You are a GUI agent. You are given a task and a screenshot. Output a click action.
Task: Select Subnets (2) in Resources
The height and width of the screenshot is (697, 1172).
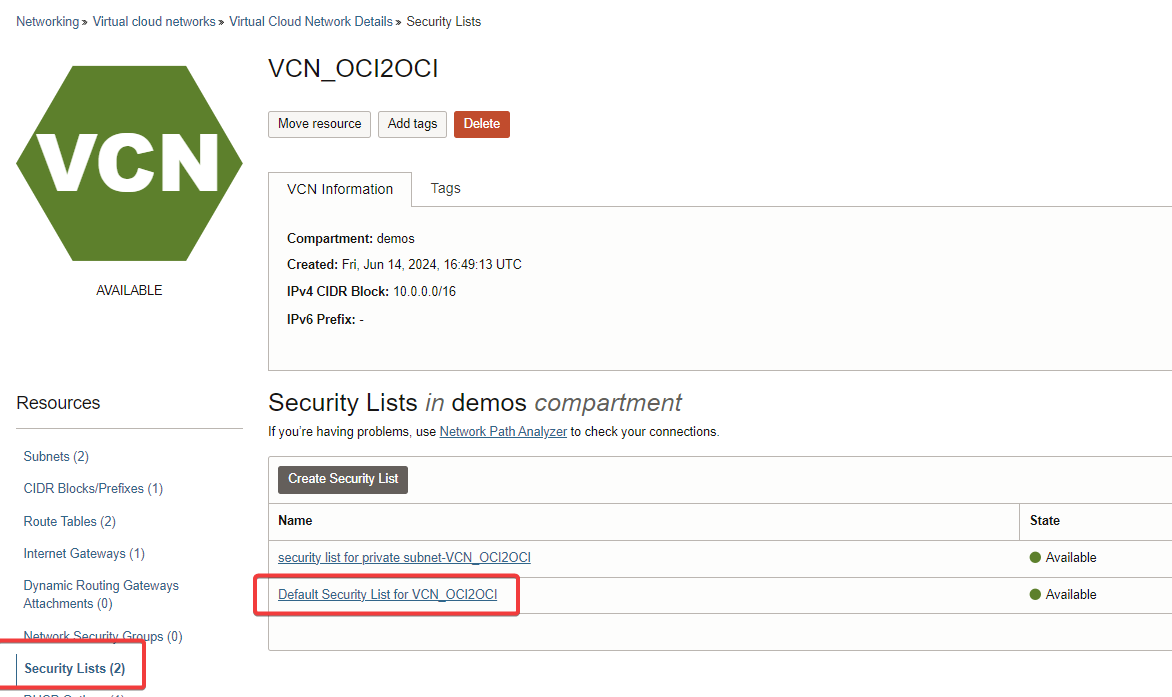(56, 456)
